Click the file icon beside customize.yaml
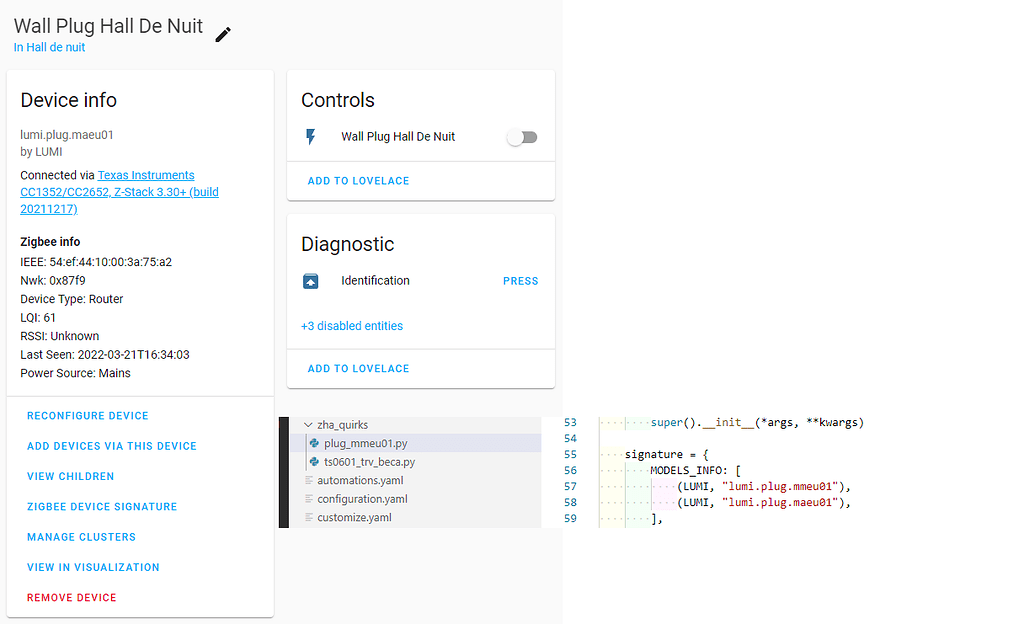The image size is (1024, 624). coord(308,518)
